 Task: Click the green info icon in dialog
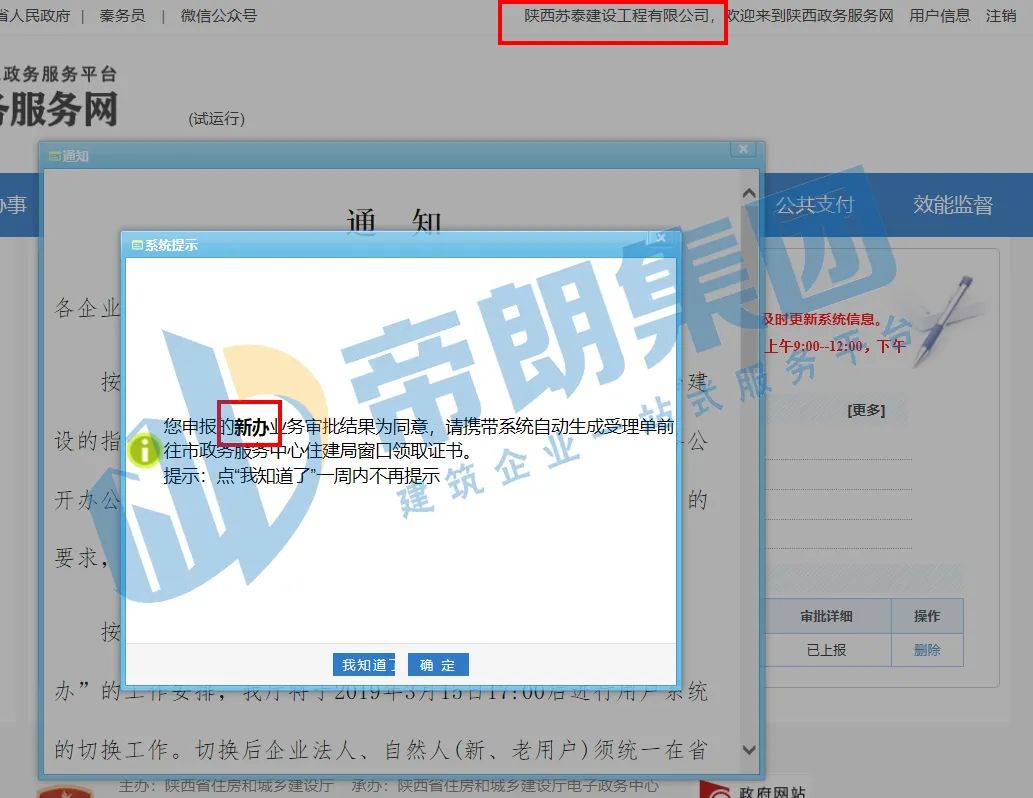point(143,451)
